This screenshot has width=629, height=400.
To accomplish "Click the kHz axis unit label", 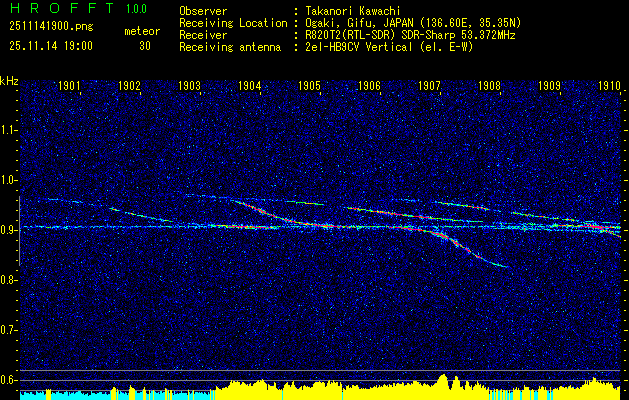I will 9,81.
